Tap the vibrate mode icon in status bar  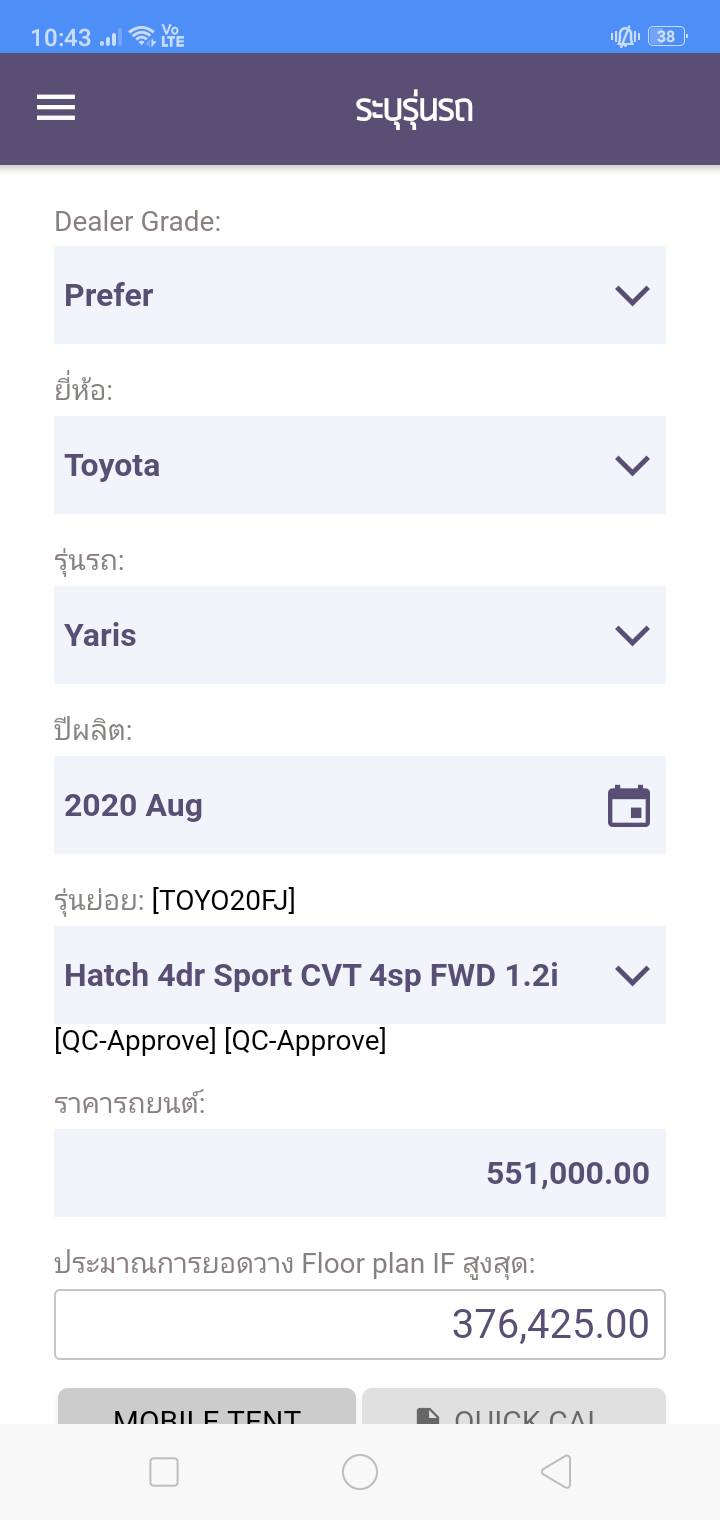click(624, 37)
